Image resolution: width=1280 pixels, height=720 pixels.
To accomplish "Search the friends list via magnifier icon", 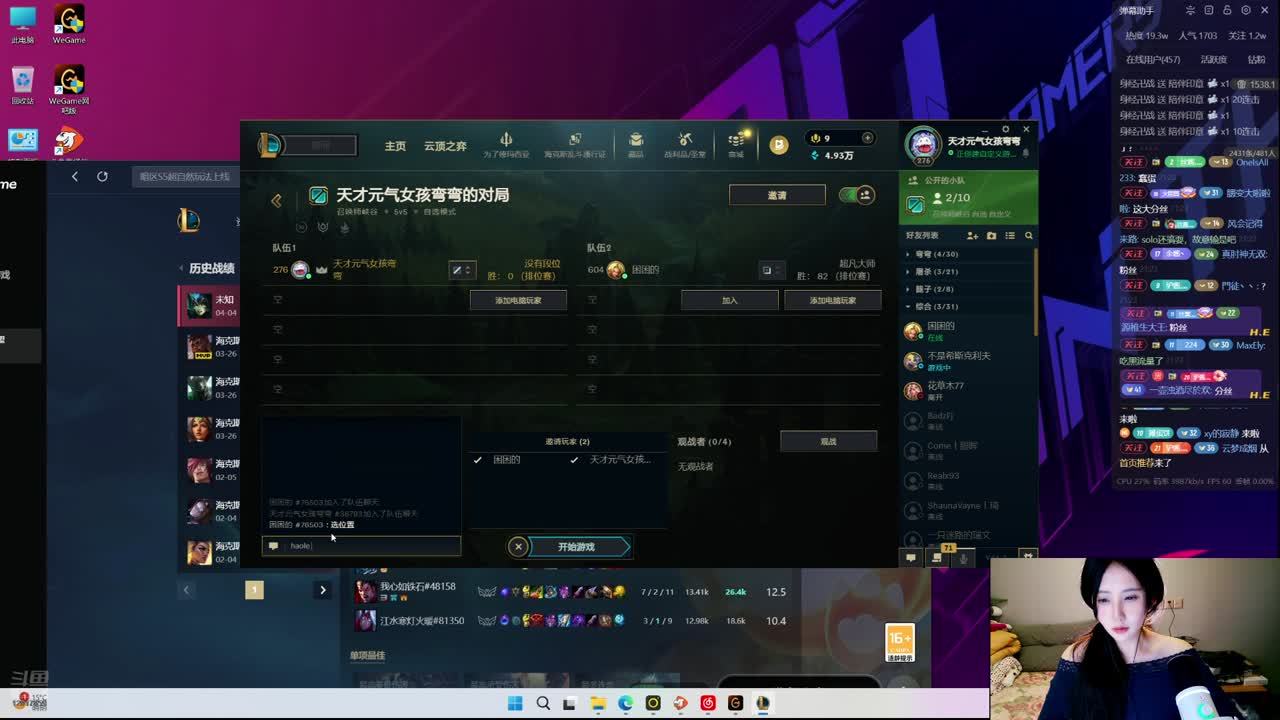I will 1028,236.
